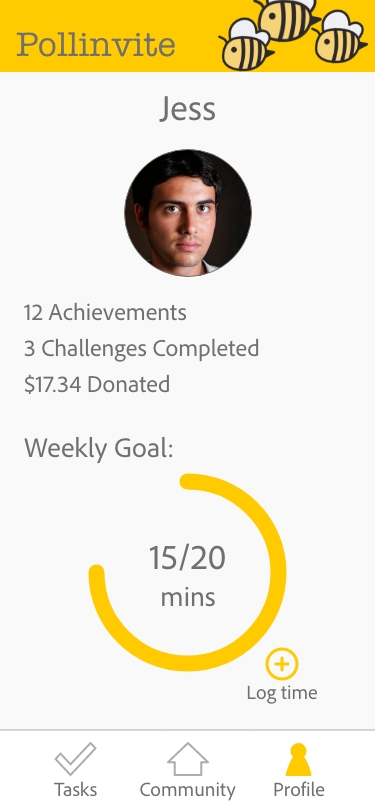Open the $17.34 Donated entry
Screen dimensions: 375x812
click(x=97, y=385)
